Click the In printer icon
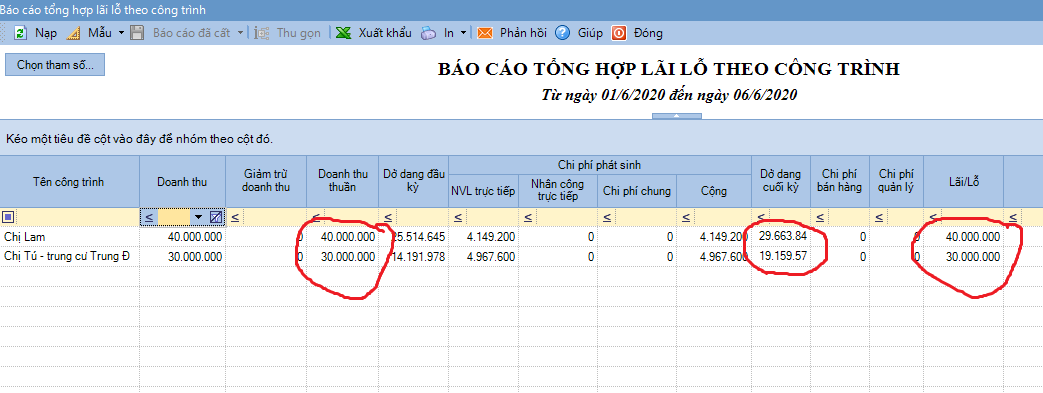1043x393 pixels. pos(428,33)
